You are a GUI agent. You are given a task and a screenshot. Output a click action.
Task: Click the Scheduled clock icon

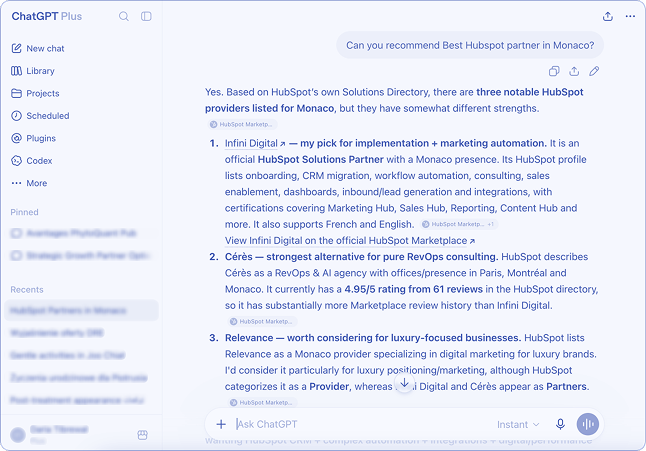16,116
